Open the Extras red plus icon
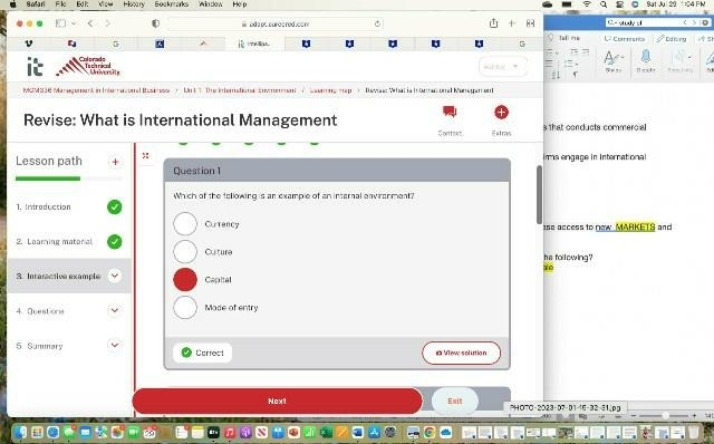Viewport: 714px width, 444px height. (x=501, y=112)
